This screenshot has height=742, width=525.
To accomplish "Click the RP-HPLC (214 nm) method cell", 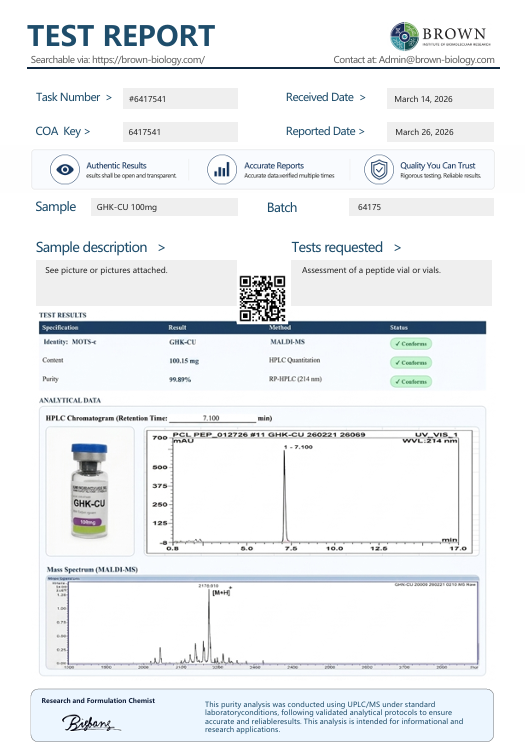I will [295, 379].
